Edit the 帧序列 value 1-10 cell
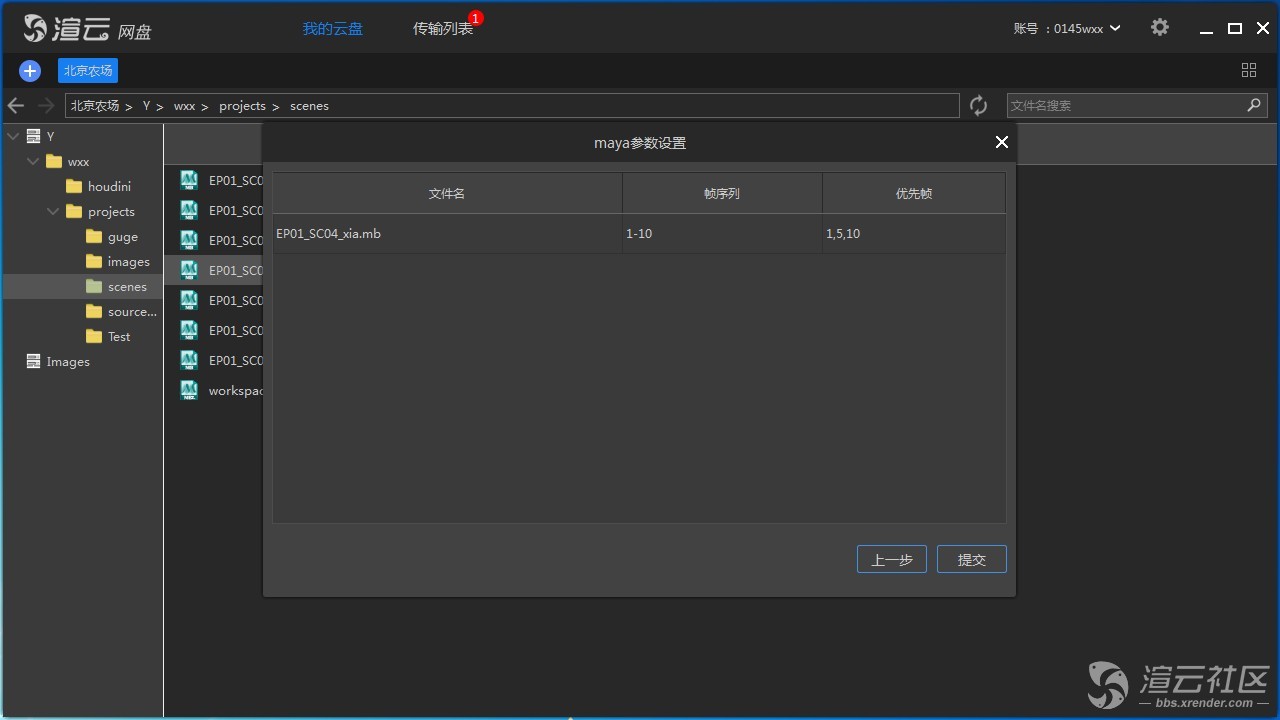Image resolution: width=1280 pixels, height=720 pixels. (721, 234)
